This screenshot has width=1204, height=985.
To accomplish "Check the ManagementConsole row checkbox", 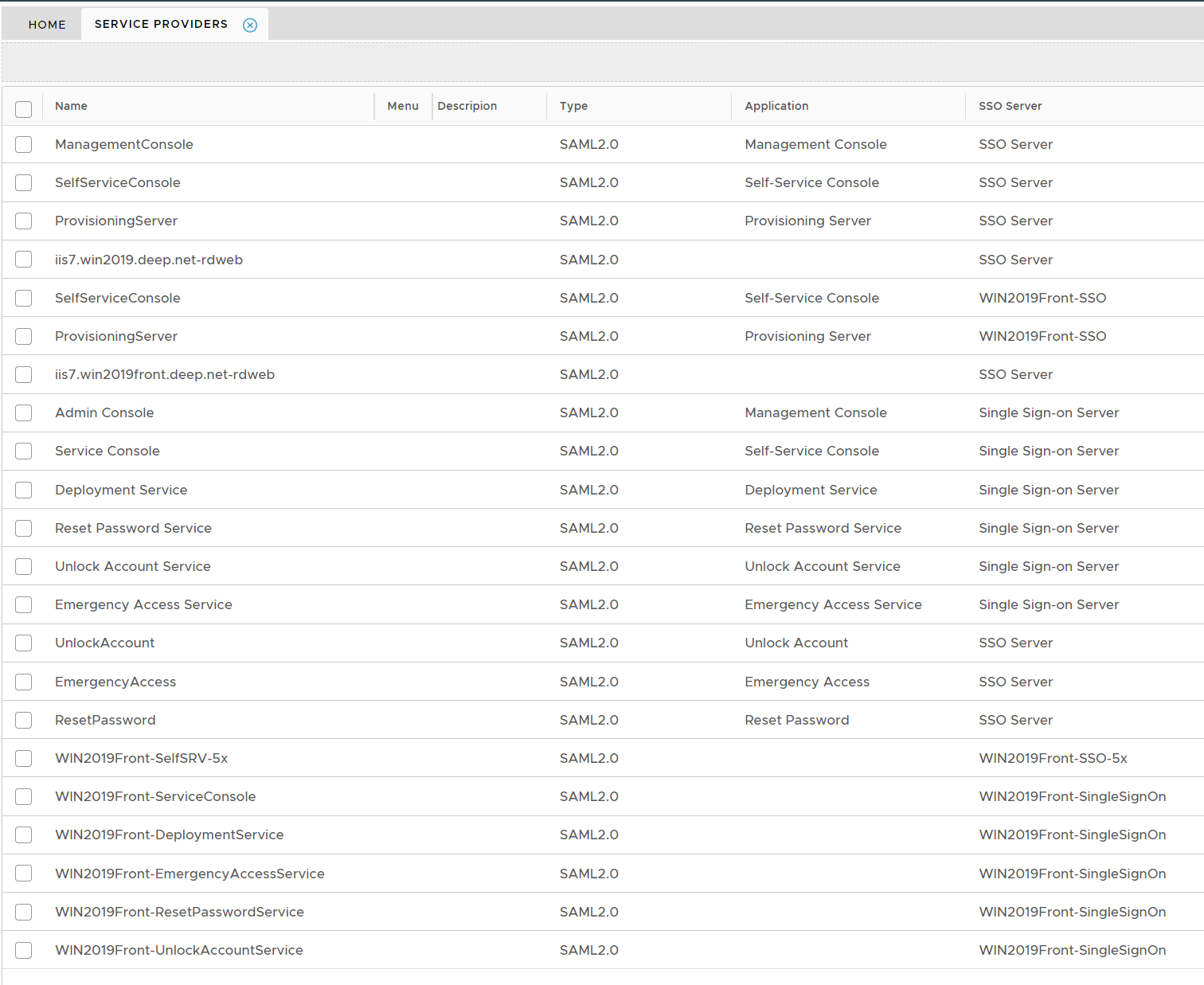I will pos(24,144).
